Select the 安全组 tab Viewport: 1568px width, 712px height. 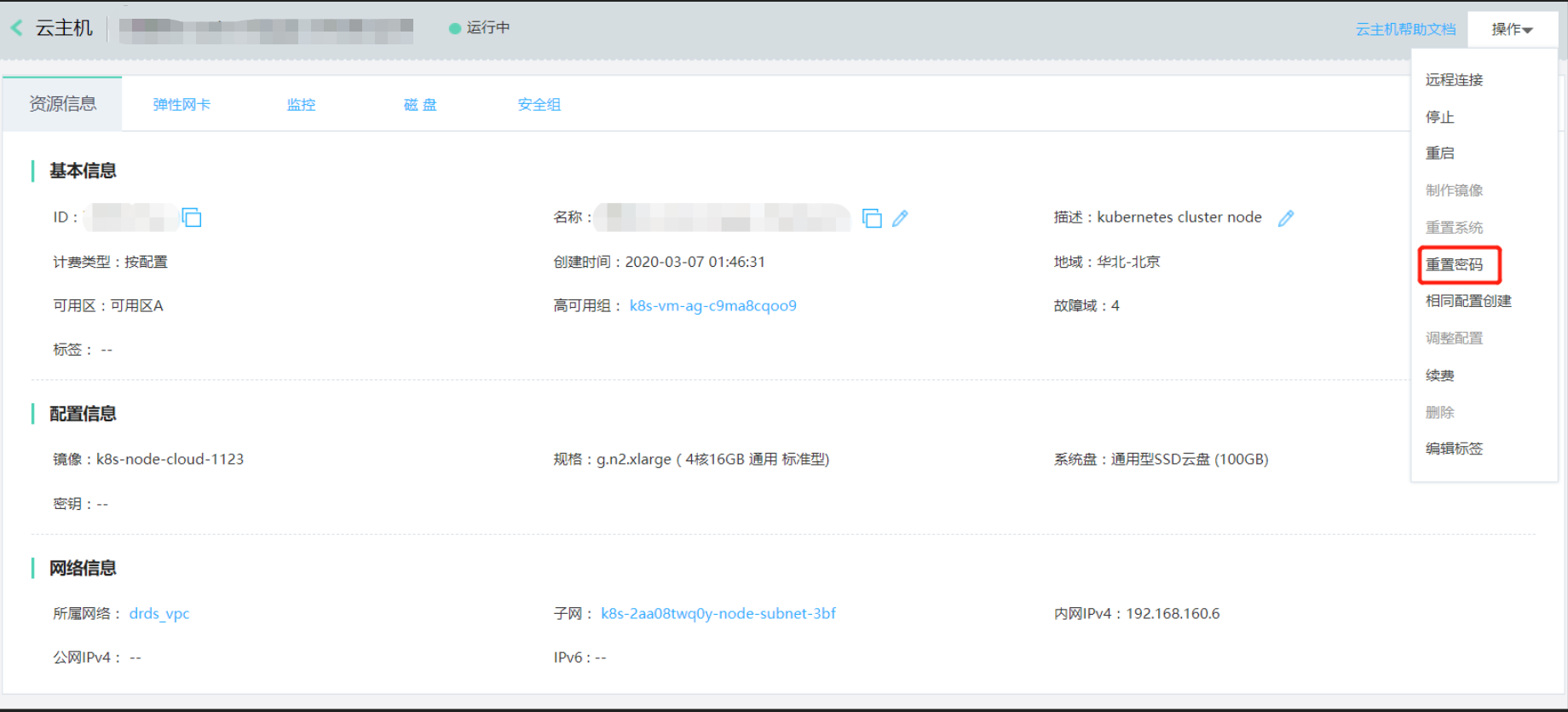[539, 105]
